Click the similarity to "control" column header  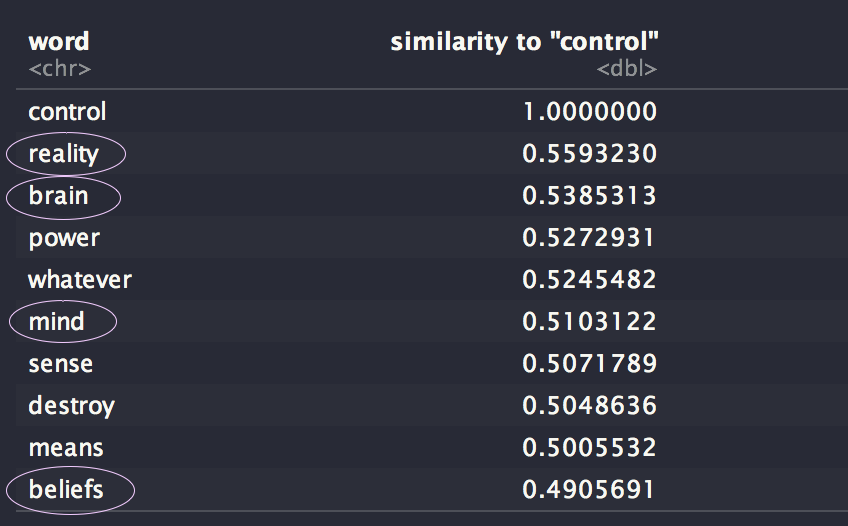[x=525, y=42]
